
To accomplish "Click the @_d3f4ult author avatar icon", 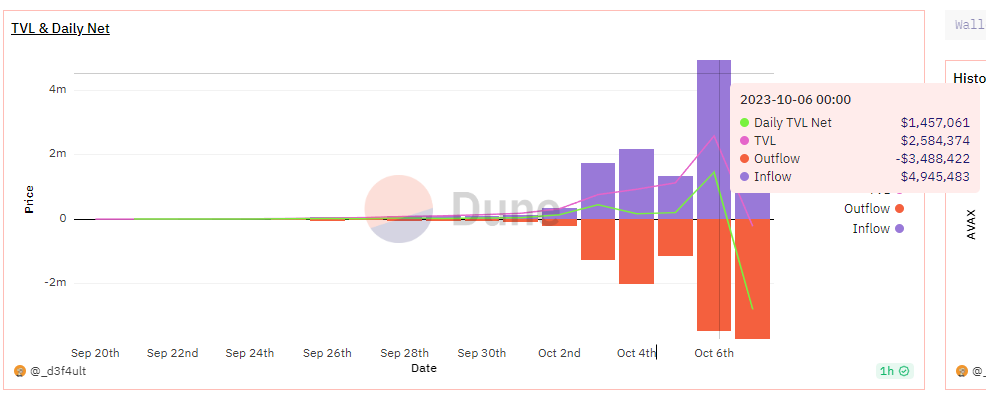I will 19,371.
